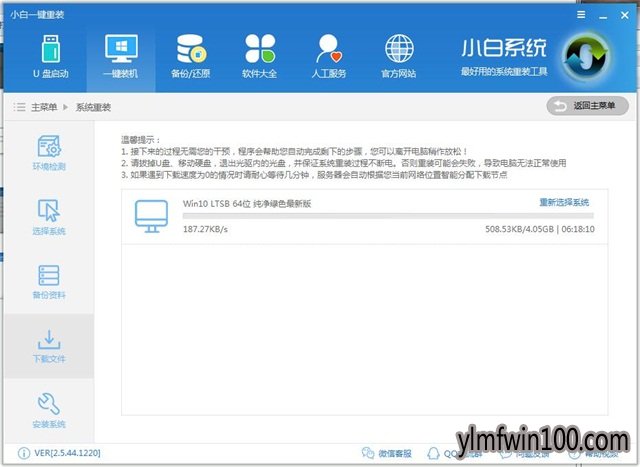This screenshot has height=467, width=640.
Task: Click the 系统重装 breadcrumb
Action: click(93, 107)
